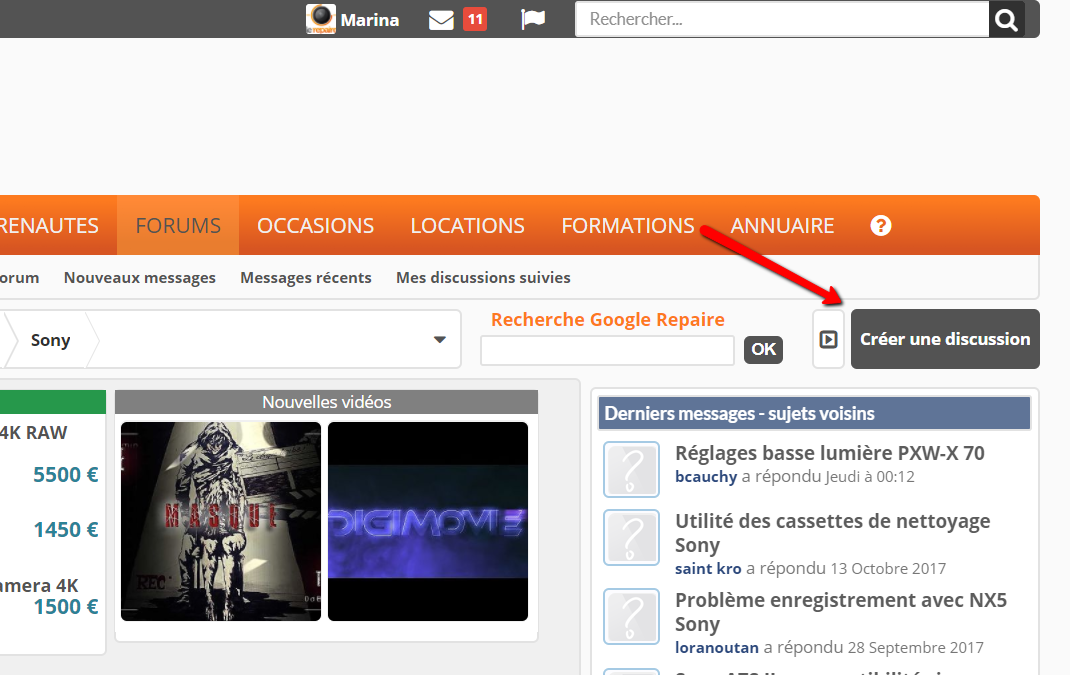
Task: Expand the Sony breadcrumb dropdown arrow
Action: (439, 339)
